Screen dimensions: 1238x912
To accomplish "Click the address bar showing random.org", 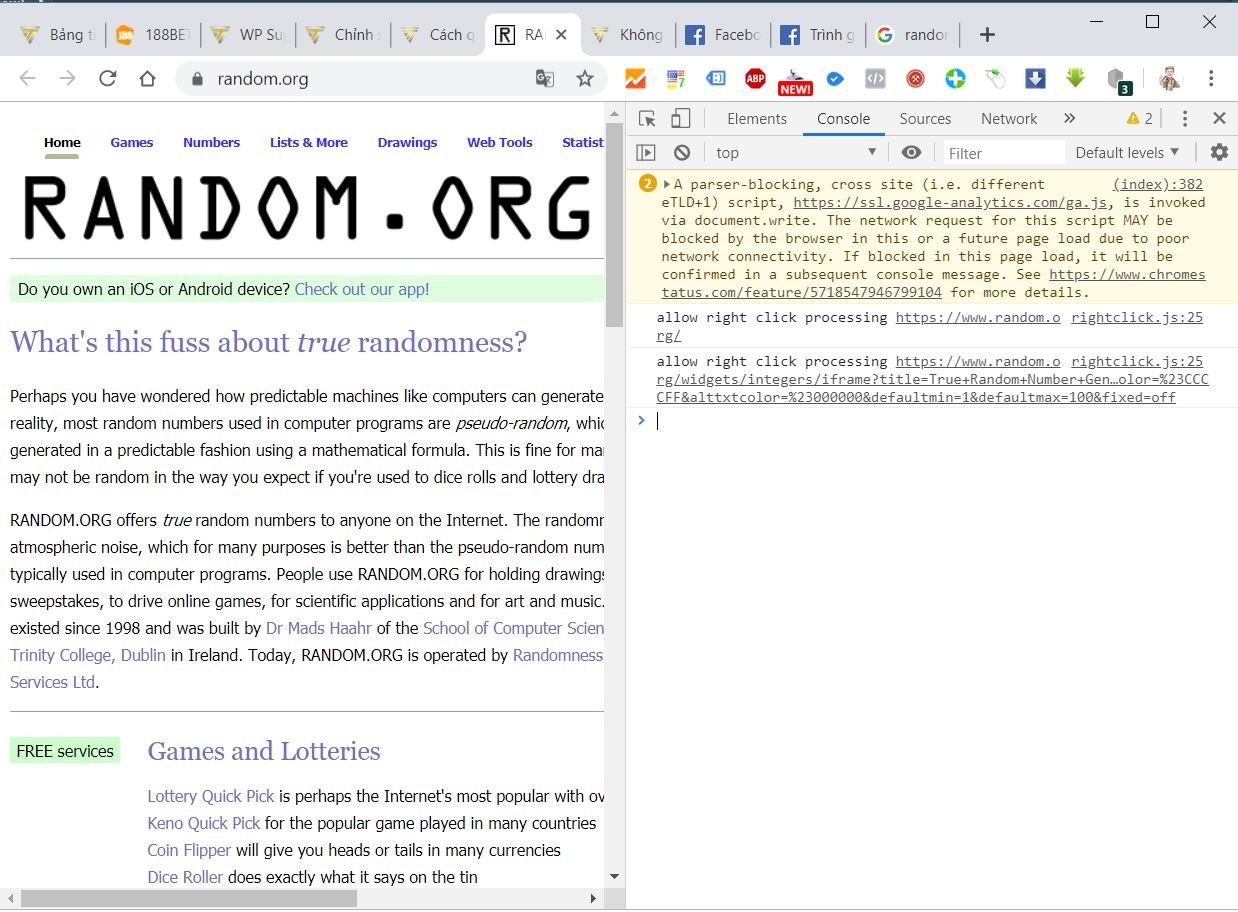I will tap(365, 79).
